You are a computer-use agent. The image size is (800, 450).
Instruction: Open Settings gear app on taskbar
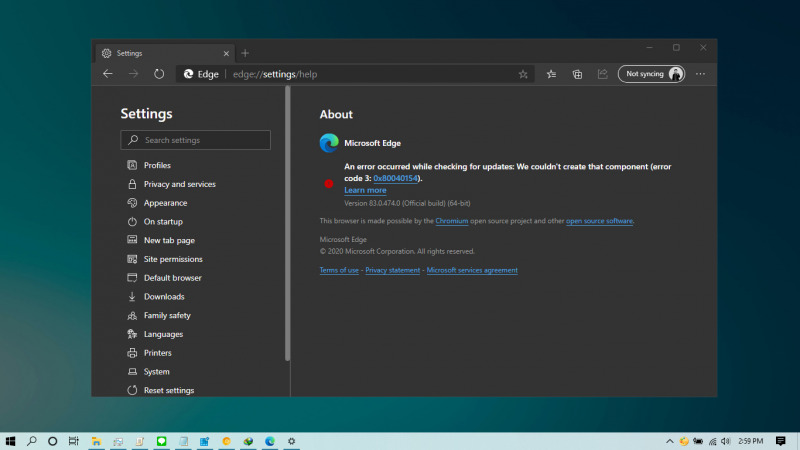point(291,441)
